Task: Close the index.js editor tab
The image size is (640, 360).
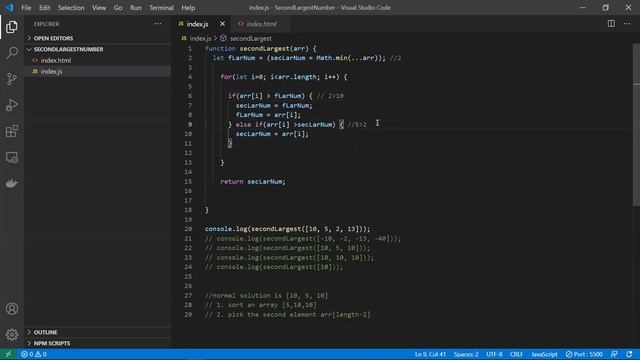Action: coord(222,24)
